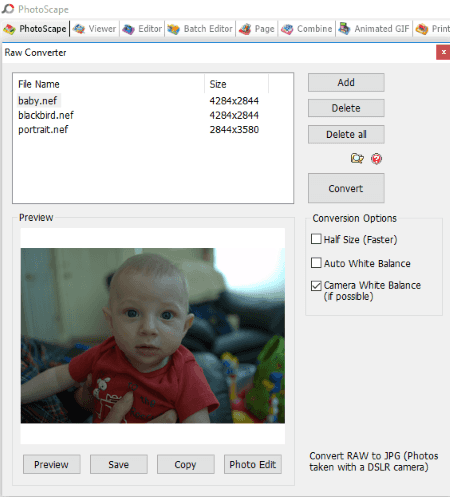
Task: Uncheck Camera White Balance option
Action: pos(316,286)
